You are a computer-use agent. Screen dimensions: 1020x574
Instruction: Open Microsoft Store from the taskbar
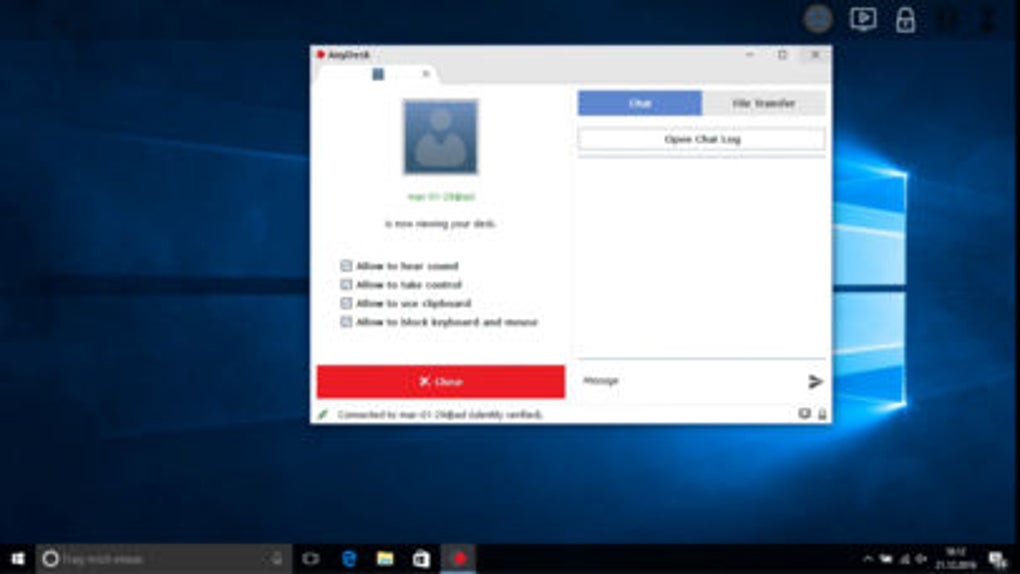pos(421,559)
